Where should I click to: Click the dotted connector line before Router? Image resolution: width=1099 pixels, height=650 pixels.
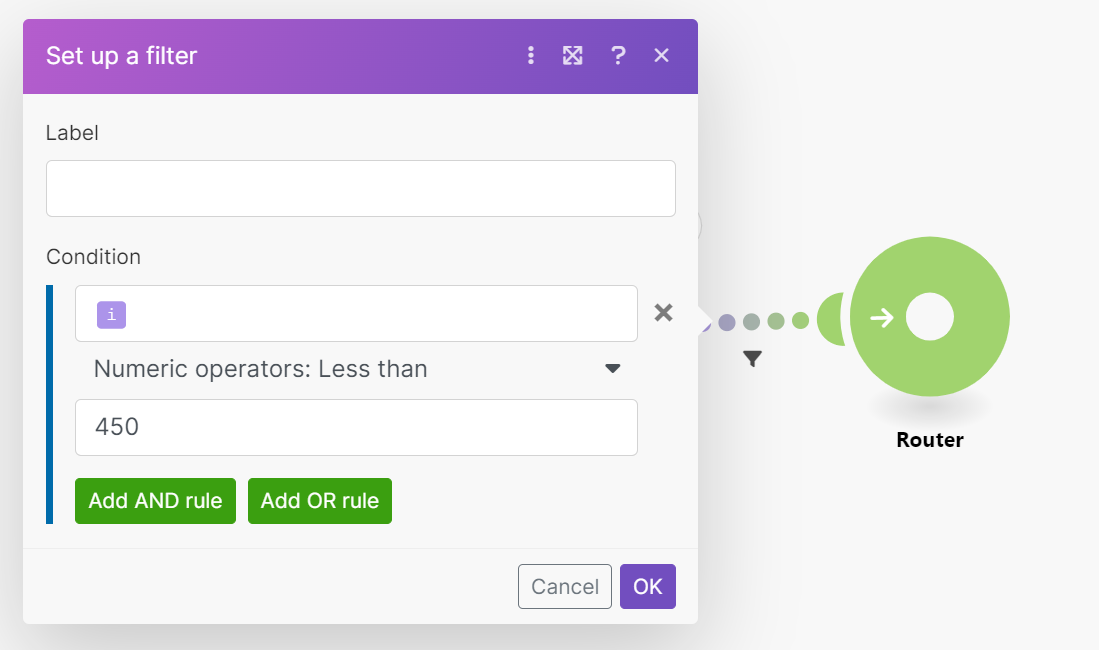(763, 321)
